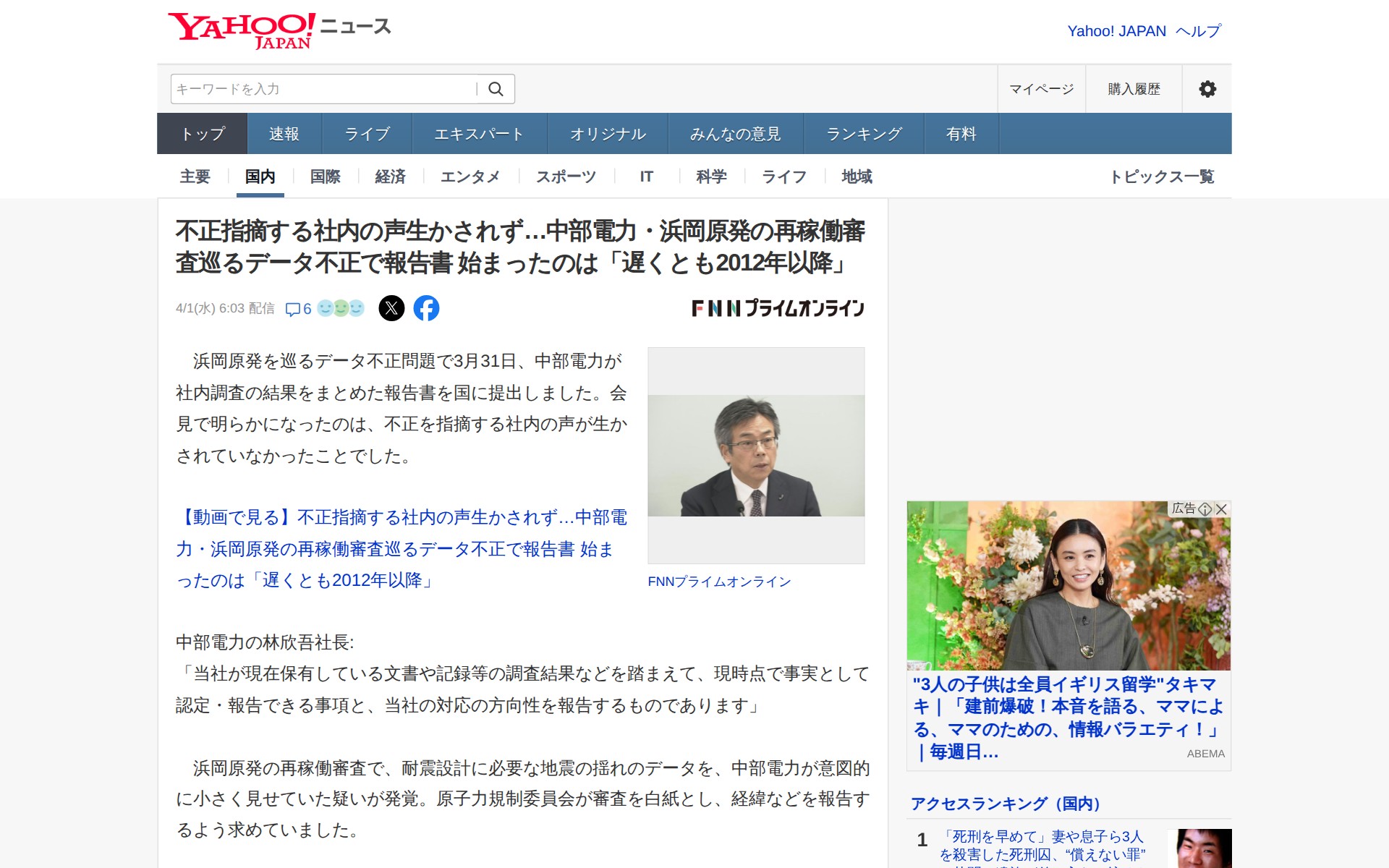The height and width of the screenshot is (868, 1389).
Task: Click the search magnifier icon
Action: [x=496, y=89]
